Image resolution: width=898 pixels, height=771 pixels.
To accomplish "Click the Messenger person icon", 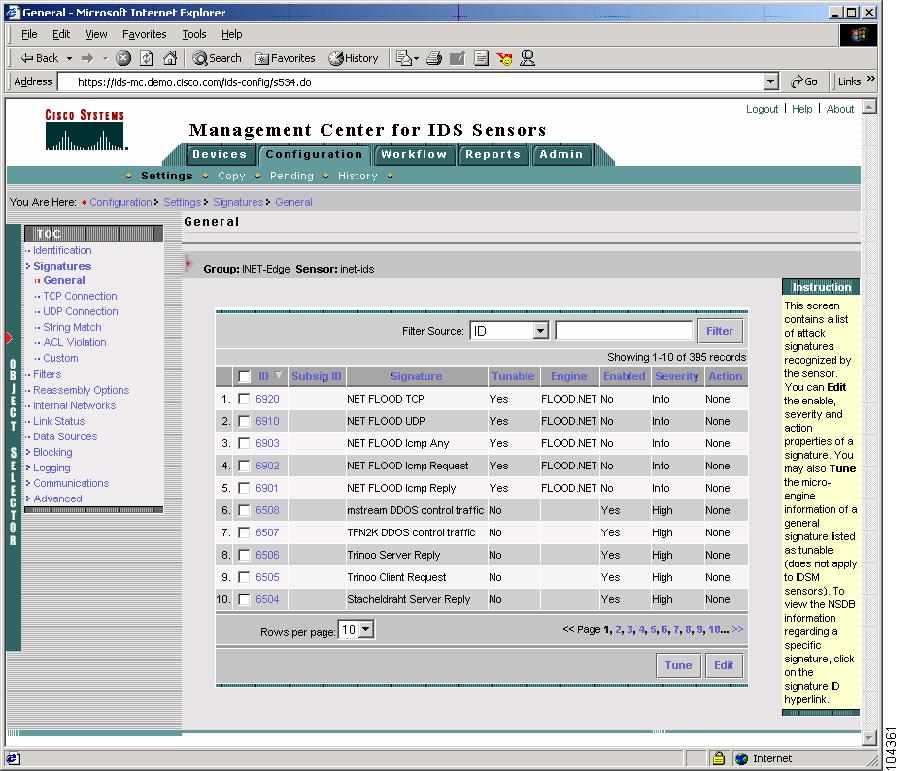I will [527, 58].
